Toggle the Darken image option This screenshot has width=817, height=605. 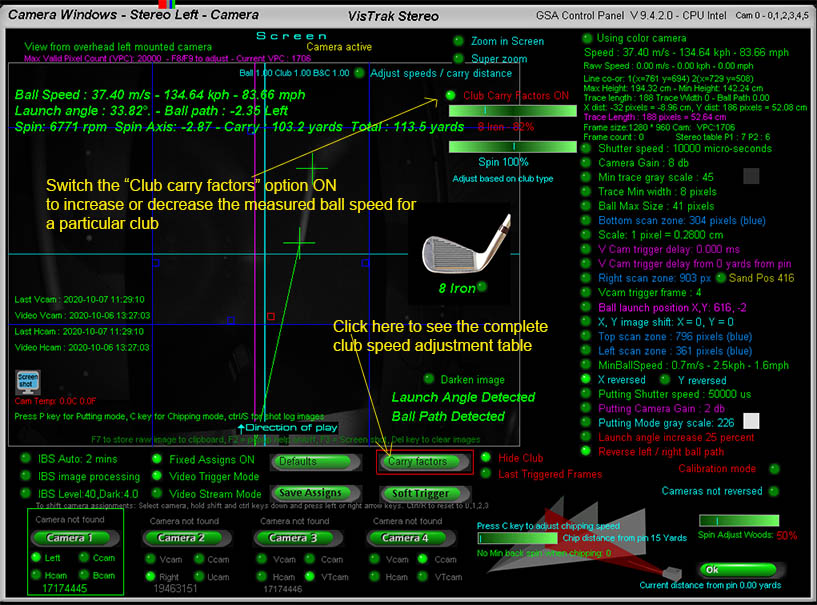[430, 380]
